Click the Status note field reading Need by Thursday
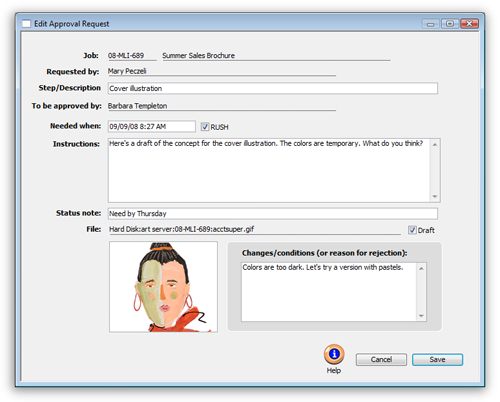500x402 pixels. coord(273,213)
